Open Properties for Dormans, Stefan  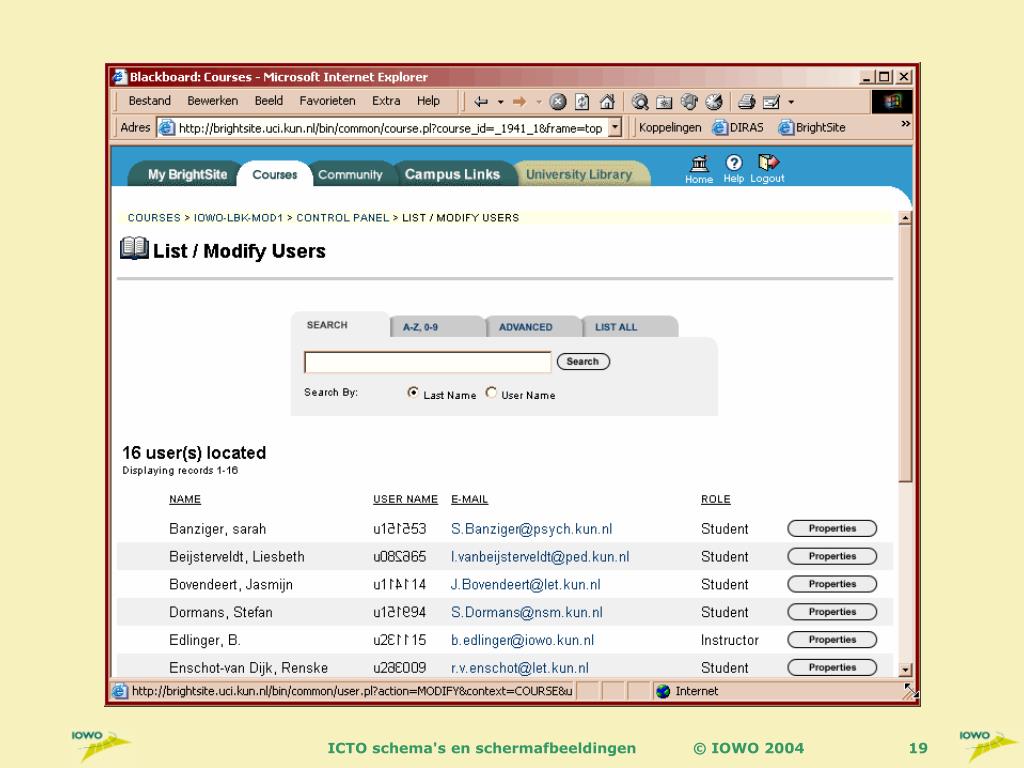pyautogui.click(x=832, y=612)
